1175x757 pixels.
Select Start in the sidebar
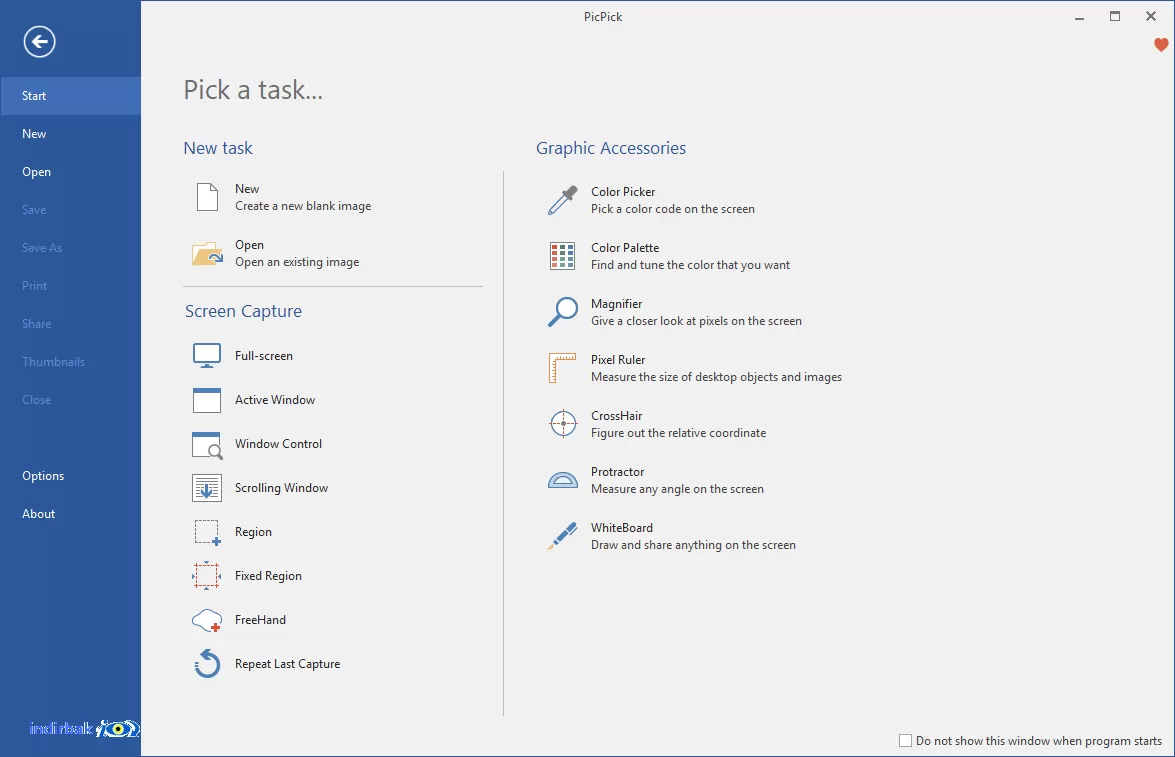tap(70, 96)
